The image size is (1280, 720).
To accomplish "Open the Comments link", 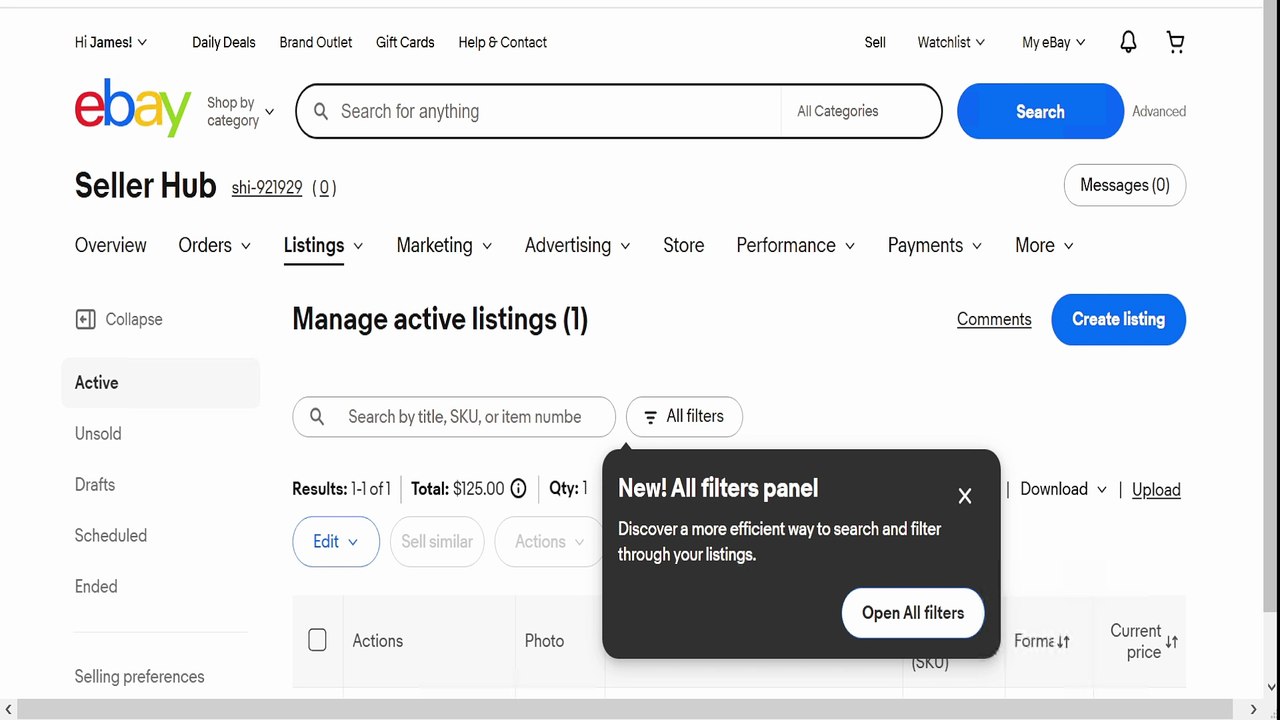I will 994,319.
